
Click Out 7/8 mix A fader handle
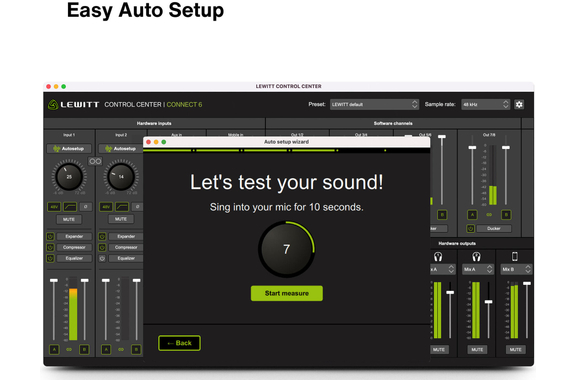pyautogui.click(x=472, y=147)
